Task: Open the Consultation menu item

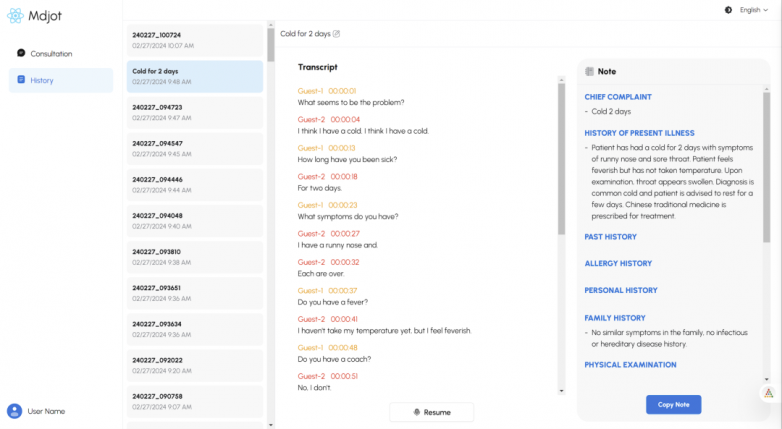Action: coord(51,54)
